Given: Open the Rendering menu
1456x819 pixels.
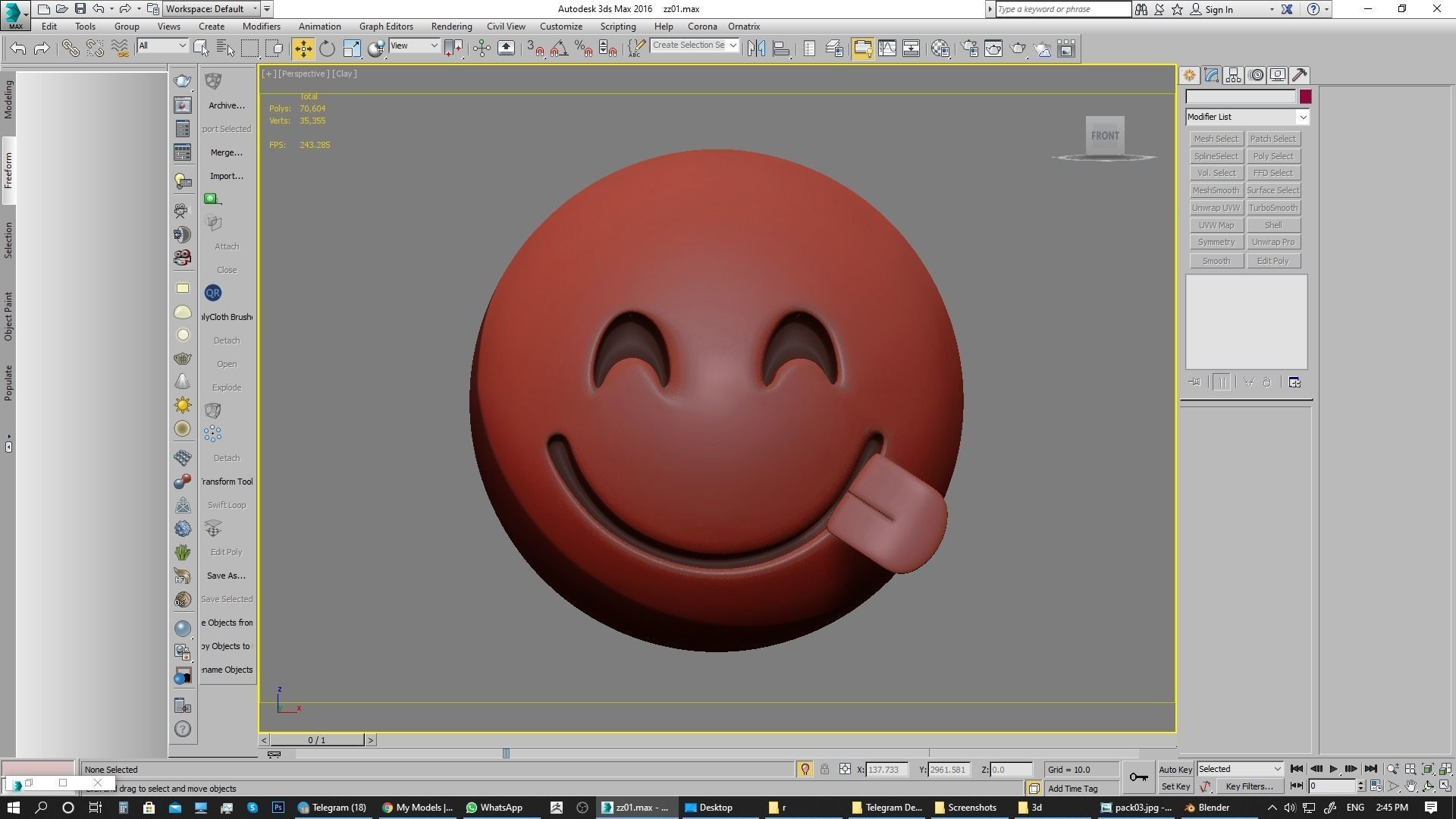Looking at the screenshot, I should [x=451, y=27].
